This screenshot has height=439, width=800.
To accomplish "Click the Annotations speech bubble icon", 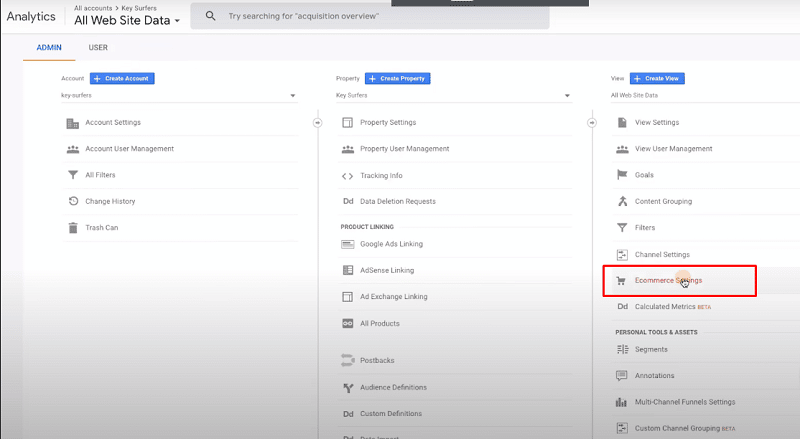I will coord(621,376).
